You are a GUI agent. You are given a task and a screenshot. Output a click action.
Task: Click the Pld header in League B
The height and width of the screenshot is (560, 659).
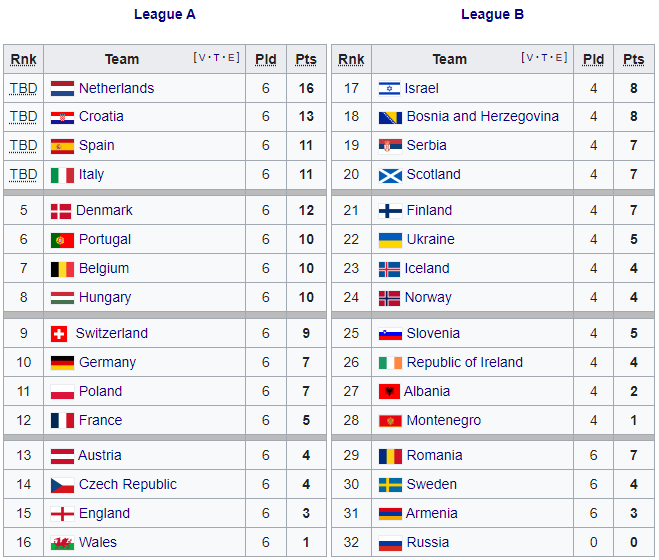click(593, 60)
